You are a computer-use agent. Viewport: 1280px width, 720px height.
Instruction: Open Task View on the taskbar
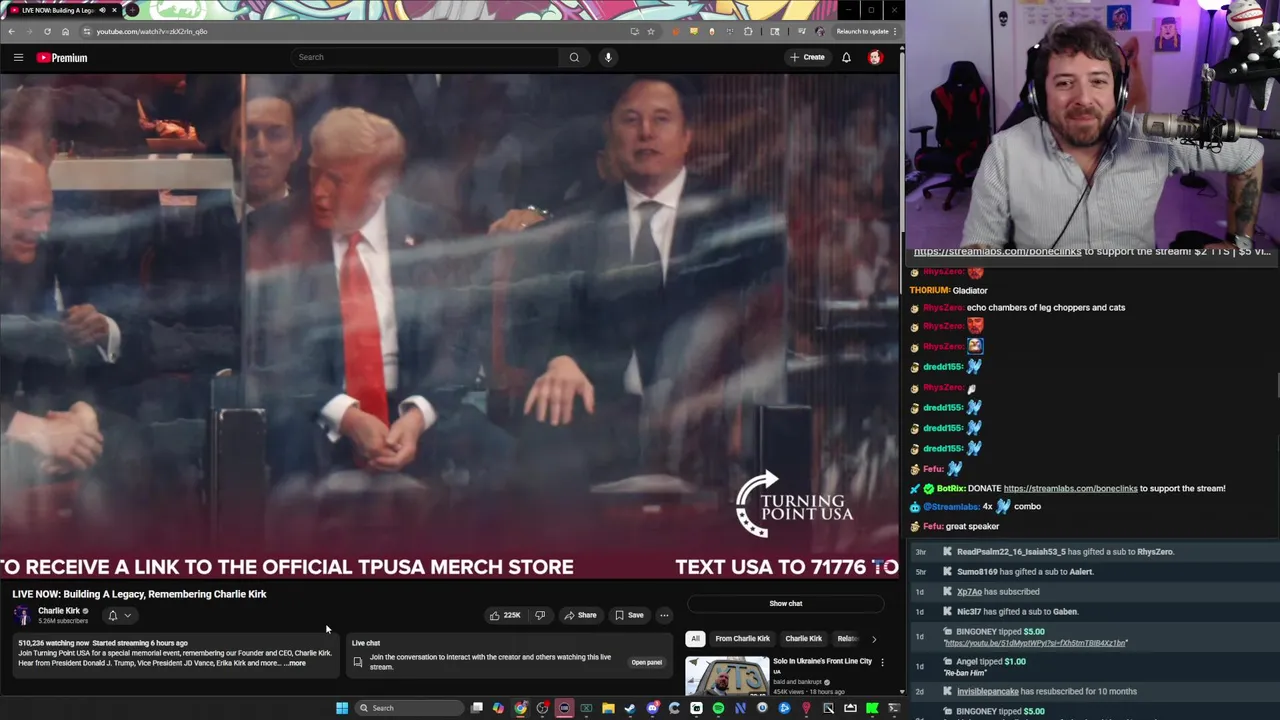click(x=477, y=708)
